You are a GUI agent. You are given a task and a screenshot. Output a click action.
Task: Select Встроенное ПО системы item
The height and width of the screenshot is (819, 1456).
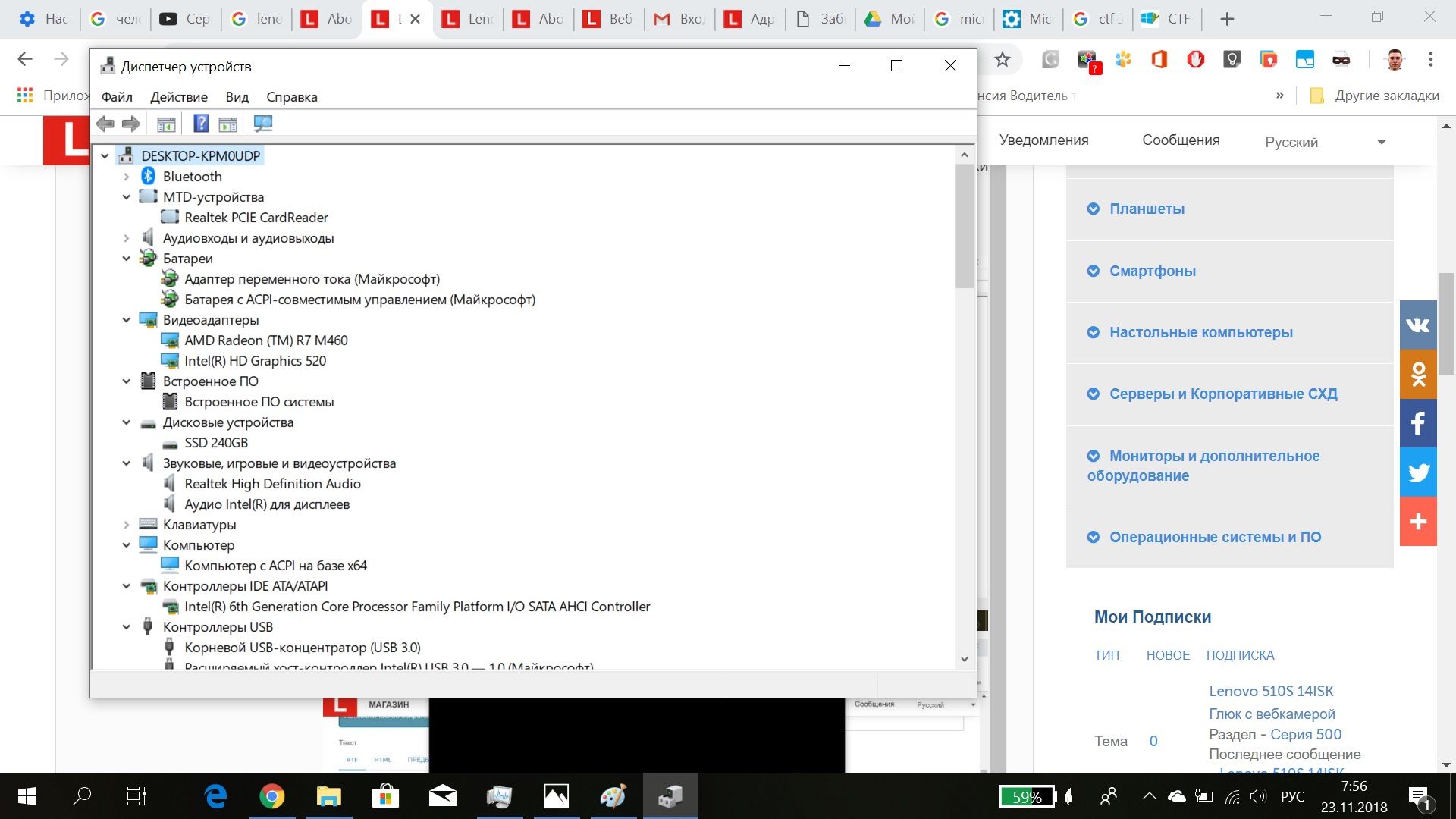point(259,402)
